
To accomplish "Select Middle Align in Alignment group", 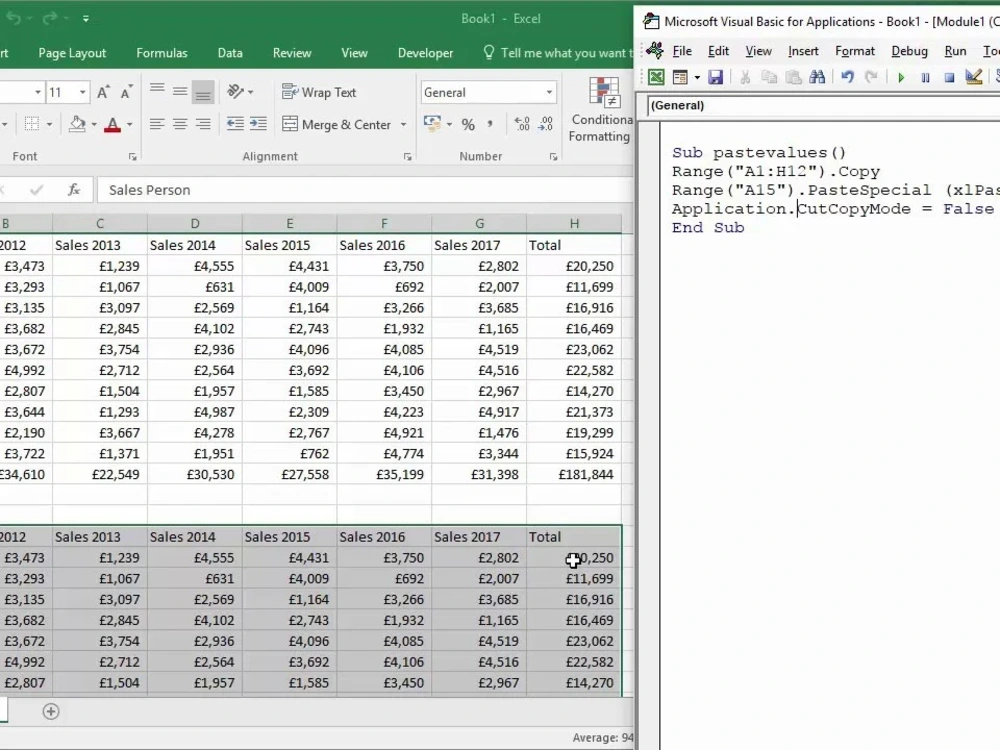I will point(180,91).
